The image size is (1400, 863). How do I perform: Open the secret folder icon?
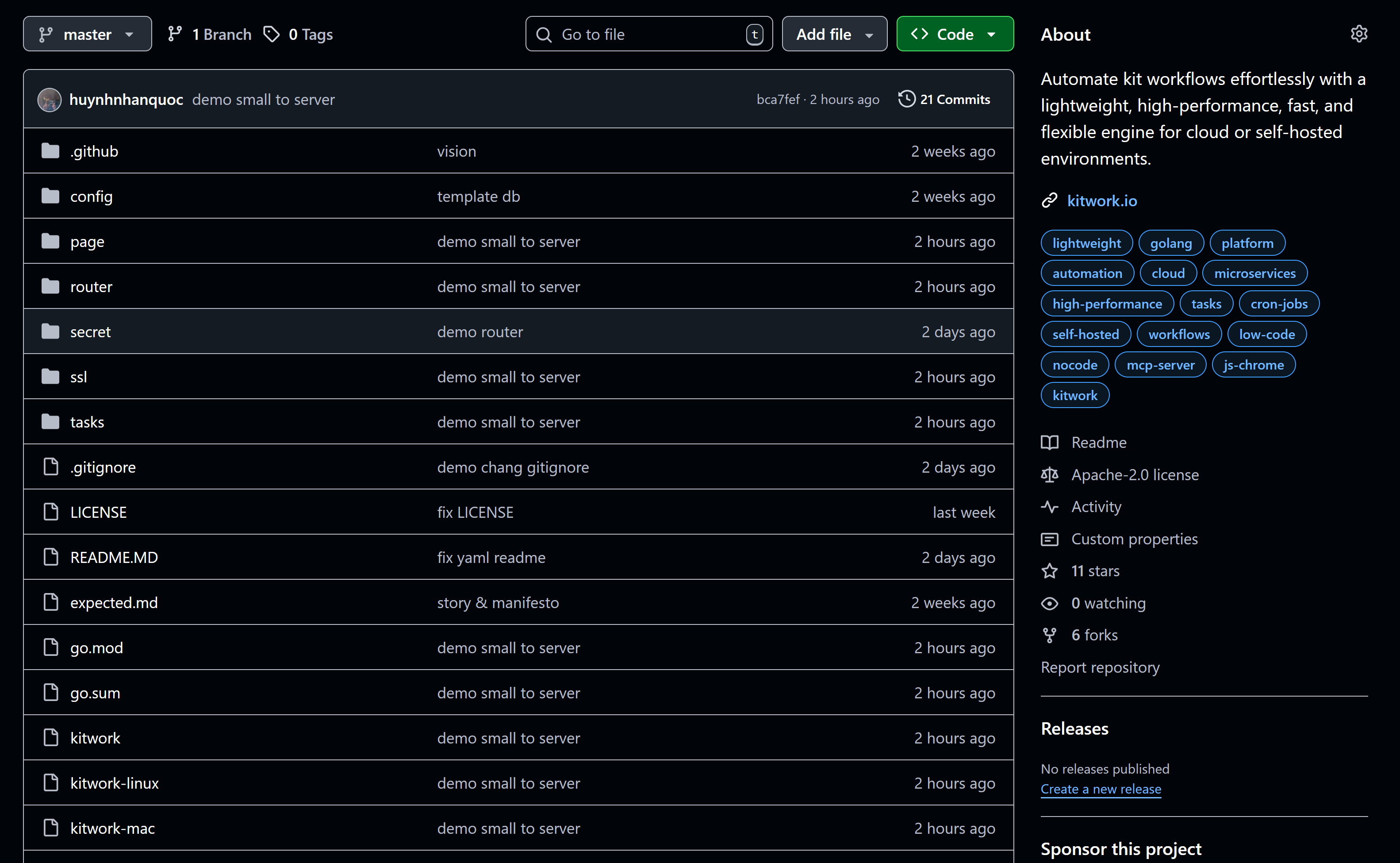[50, 331]
